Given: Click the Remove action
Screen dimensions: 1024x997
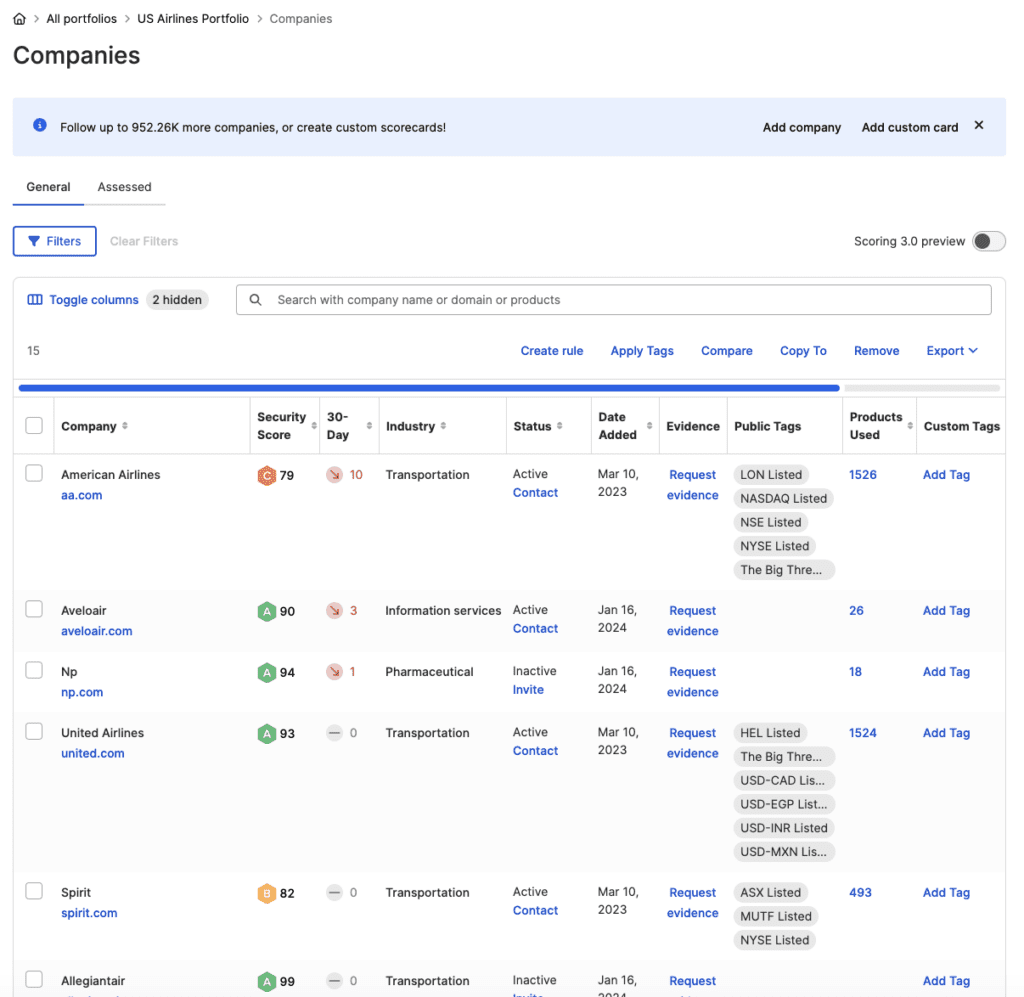Looking at the screenshot, I should pyautogui.click(x=876, y=351).
